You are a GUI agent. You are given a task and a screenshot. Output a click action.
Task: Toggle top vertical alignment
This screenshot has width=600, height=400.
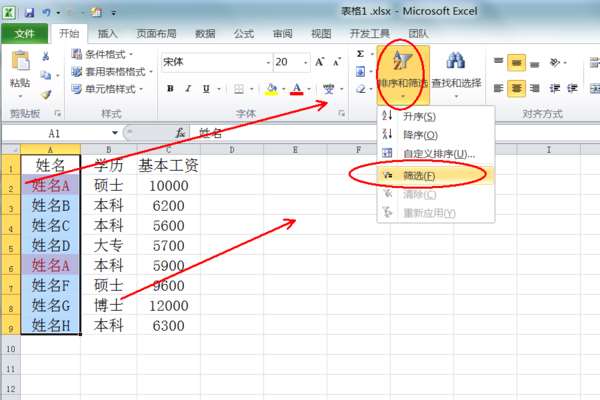point(498,62)
